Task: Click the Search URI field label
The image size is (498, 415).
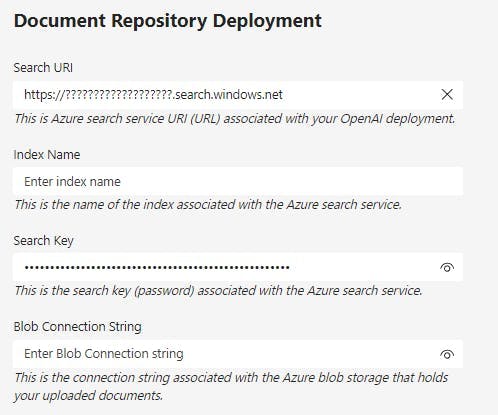Action: pos(43,68)
